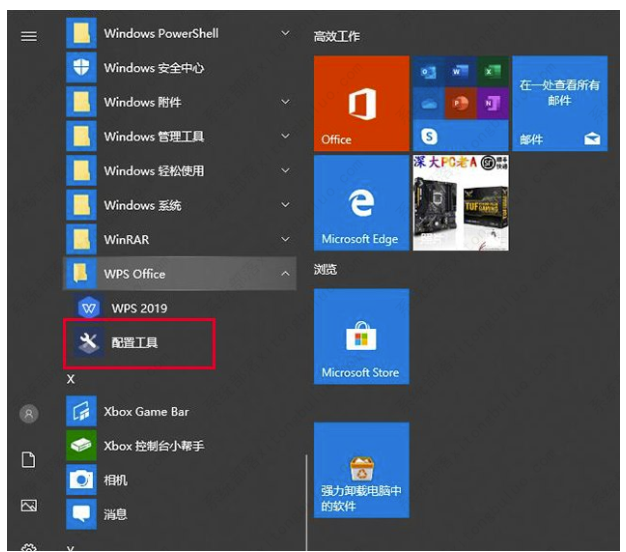Image resolution: width=626 pixels, height=552 pixels.
Task: Click the Word icon in the Office apps tile
Action: [x=460, y=72]
